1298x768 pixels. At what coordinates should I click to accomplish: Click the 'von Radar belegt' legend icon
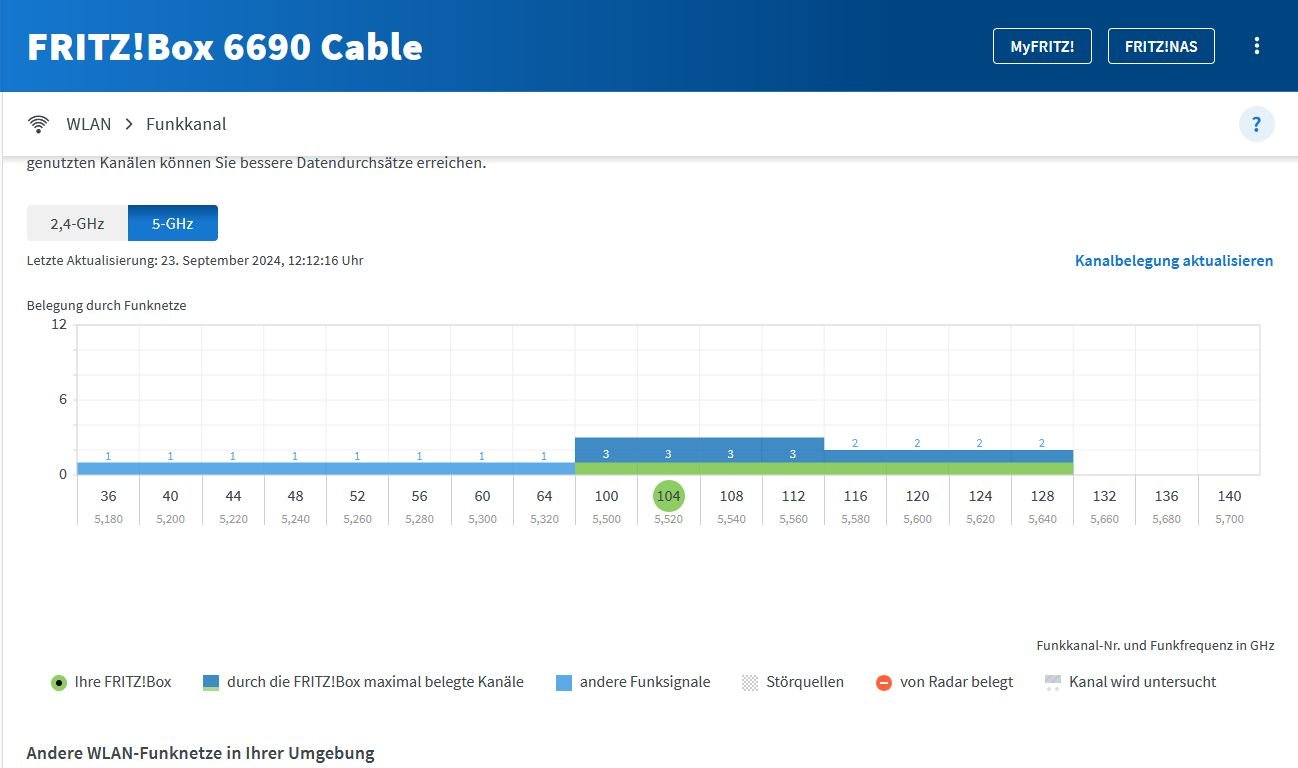pyautogui.click(x=883, y=683)
